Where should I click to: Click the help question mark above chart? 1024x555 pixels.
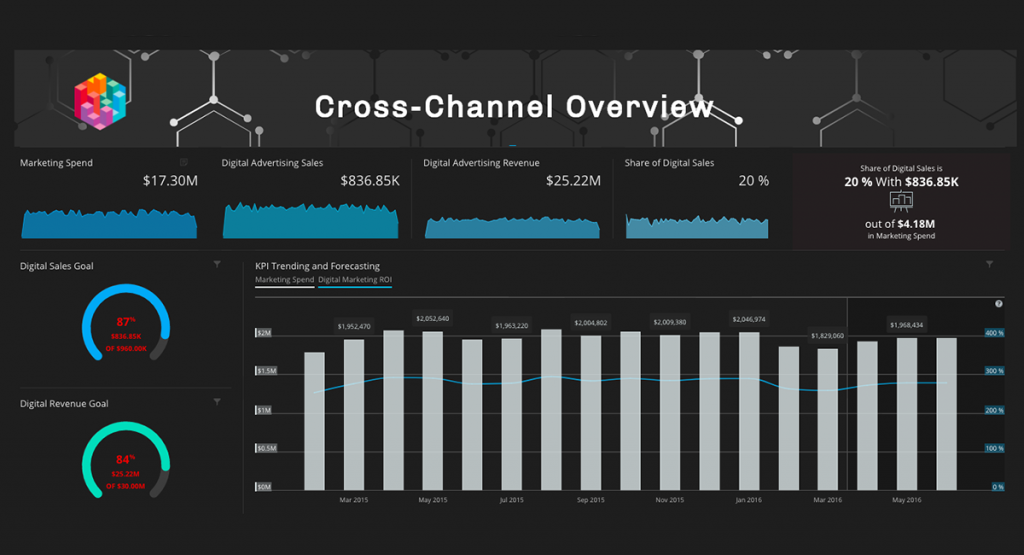[999, 304]
